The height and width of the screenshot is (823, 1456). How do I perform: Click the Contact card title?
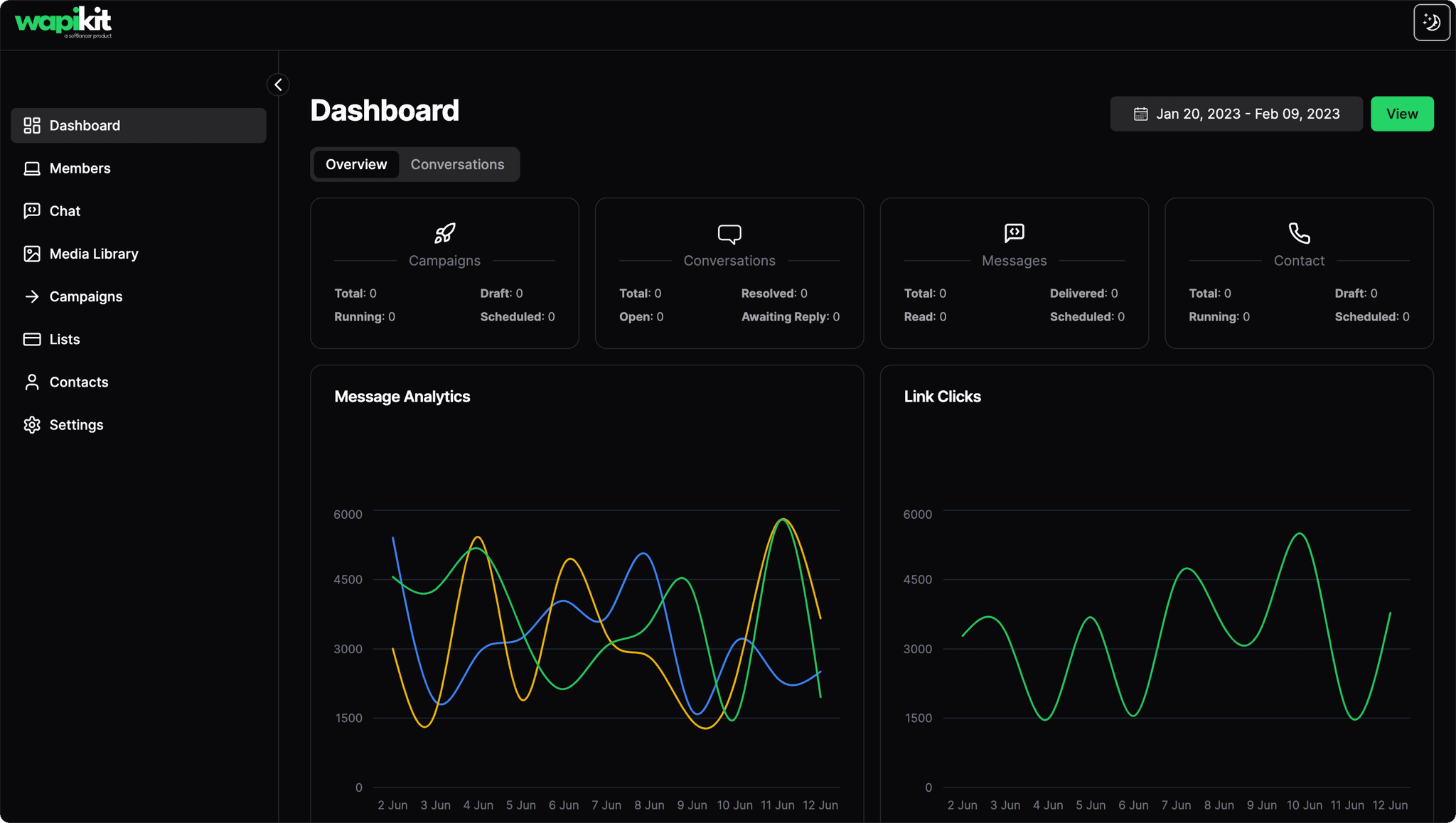pos(1300,261)
